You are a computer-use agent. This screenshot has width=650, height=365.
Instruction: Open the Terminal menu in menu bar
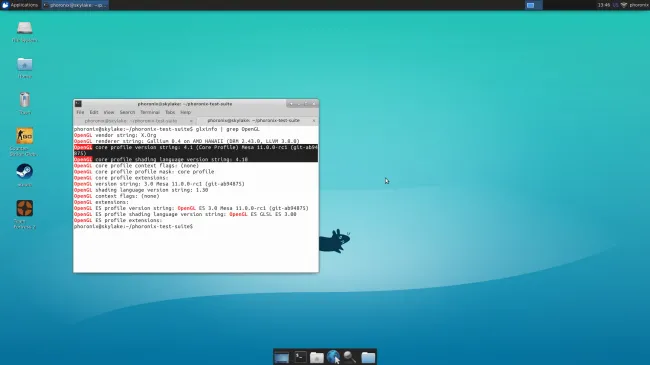150,112
